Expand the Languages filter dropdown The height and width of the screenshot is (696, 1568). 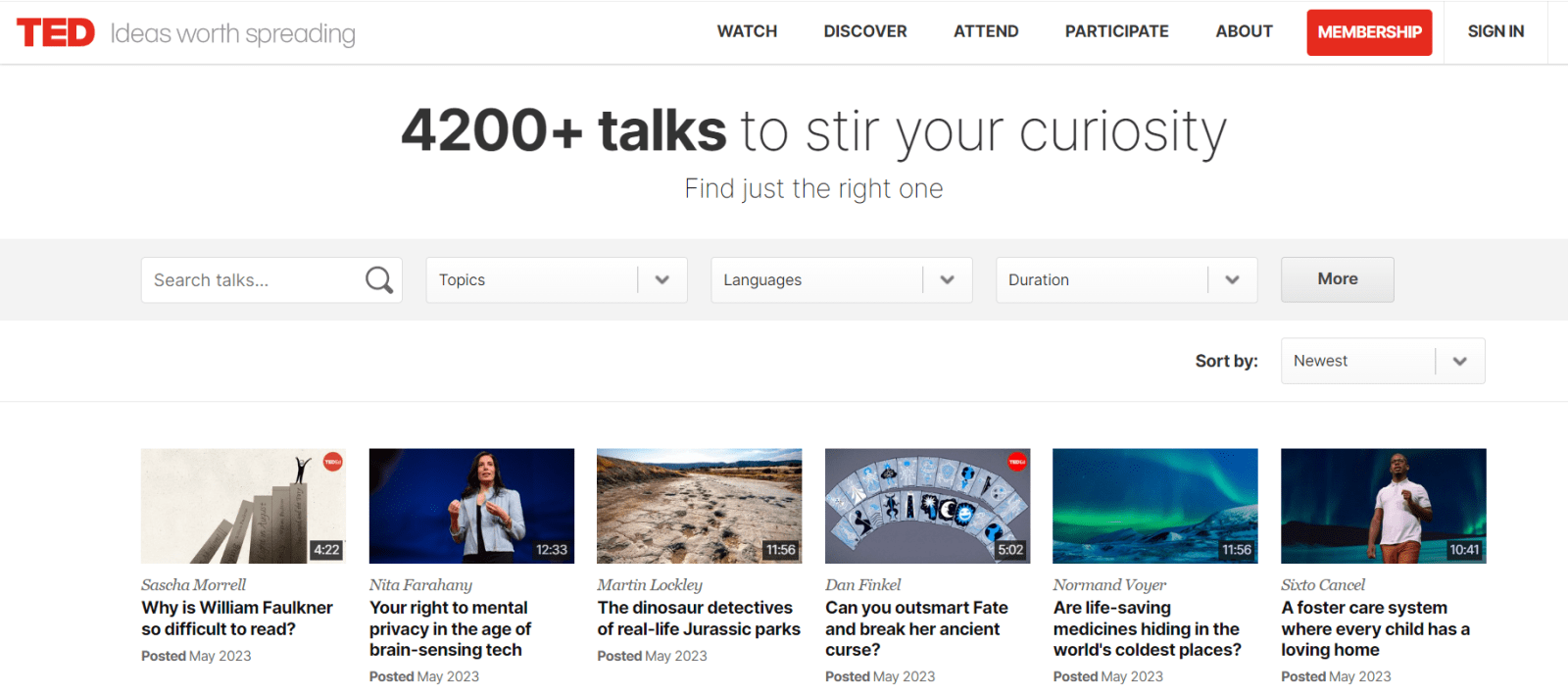841,280
